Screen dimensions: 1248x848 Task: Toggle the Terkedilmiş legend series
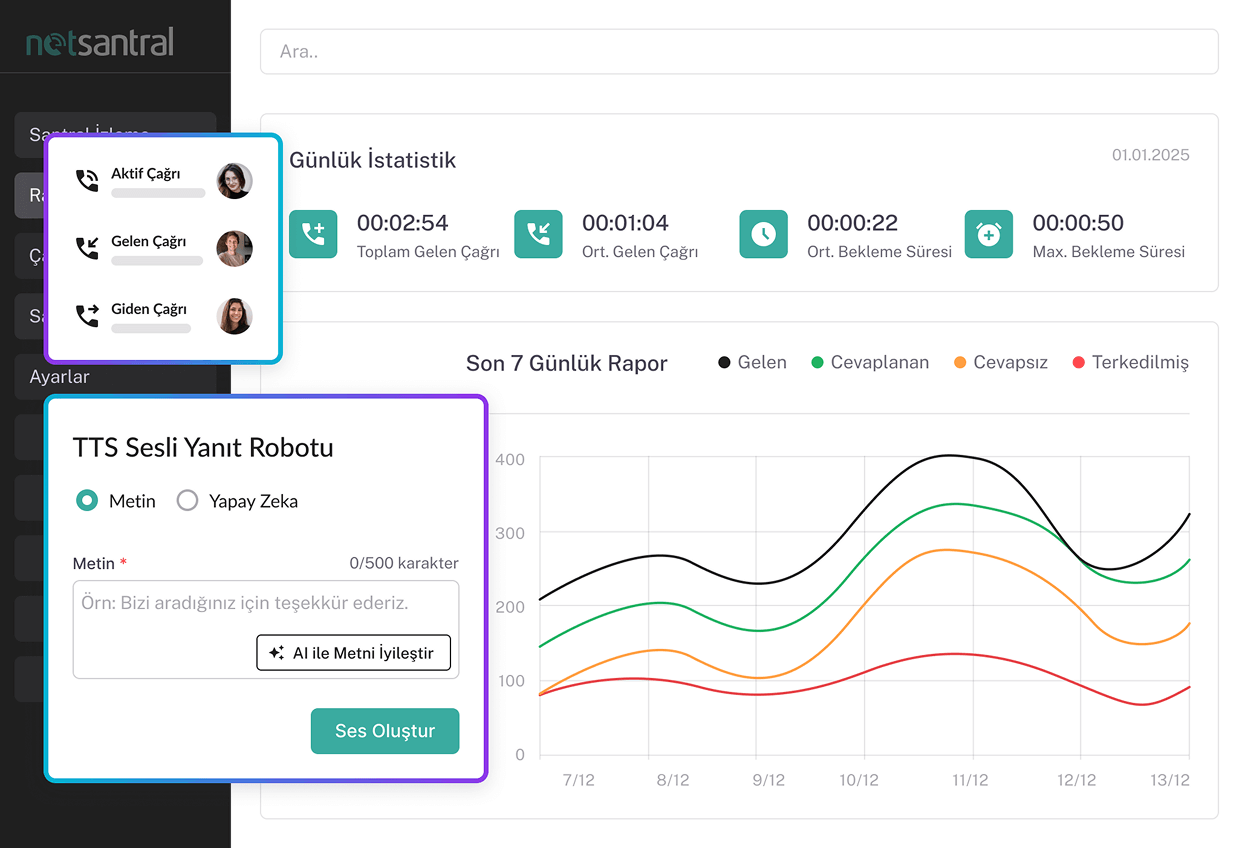1130,362
